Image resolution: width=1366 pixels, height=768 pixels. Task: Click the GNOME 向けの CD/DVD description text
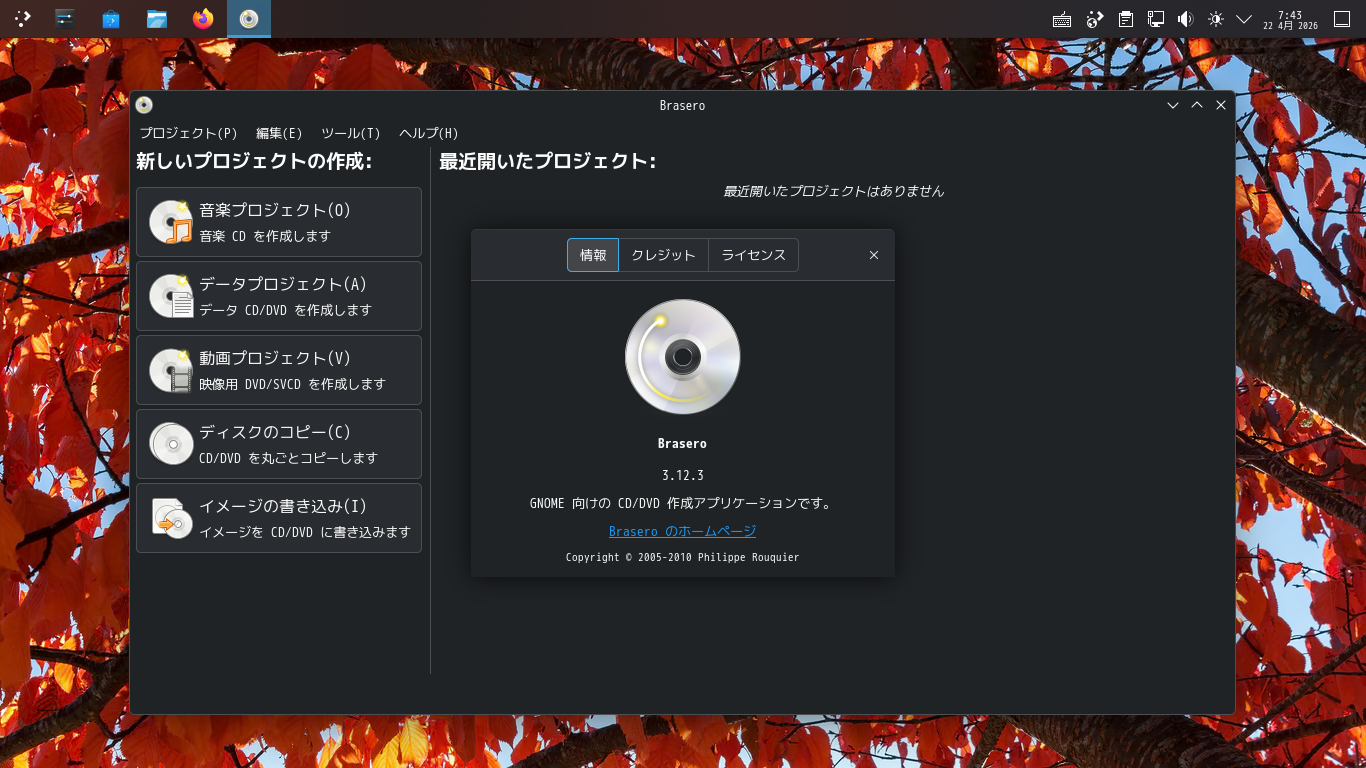pos(683,503)
